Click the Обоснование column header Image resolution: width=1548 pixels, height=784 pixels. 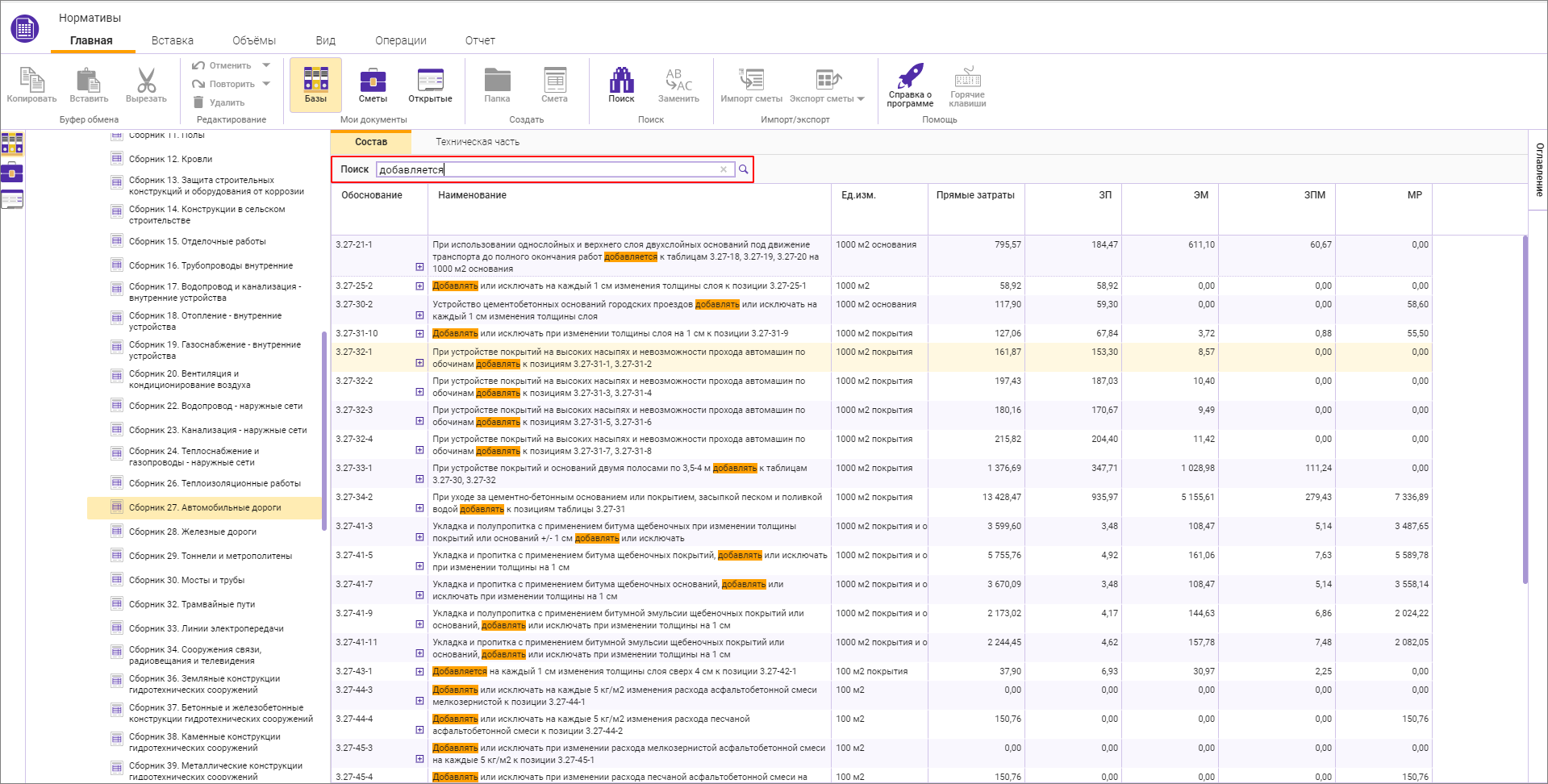point(372,195)
